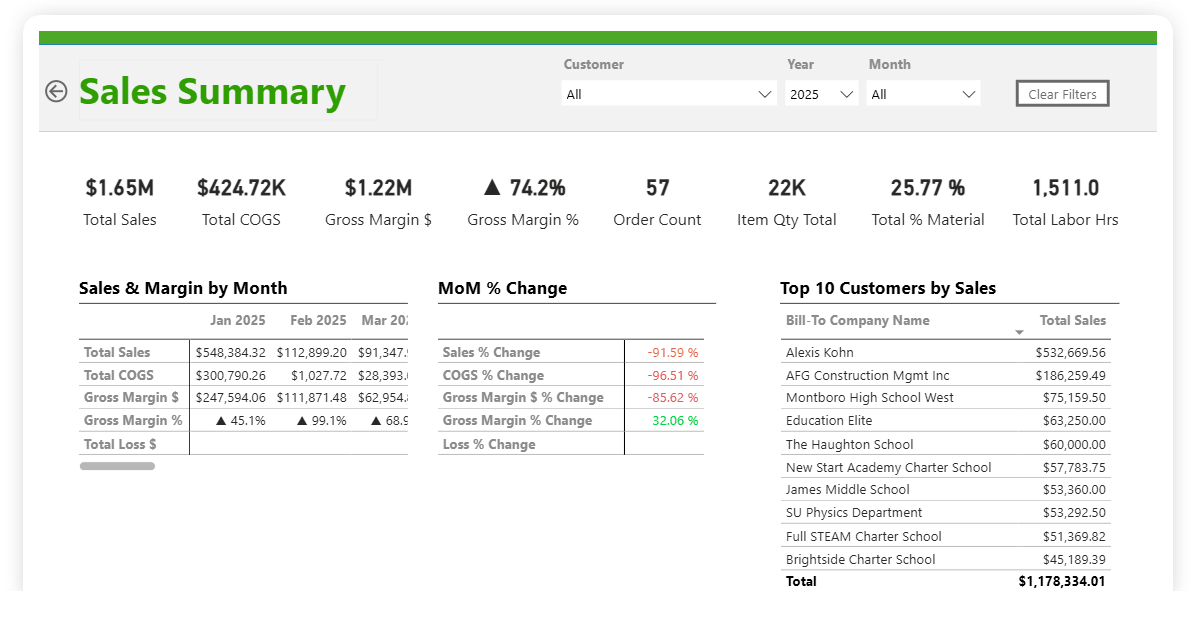The image size is (1200, 618).
Task: Open the Customer filter dropdown
Action: (669, 94)
